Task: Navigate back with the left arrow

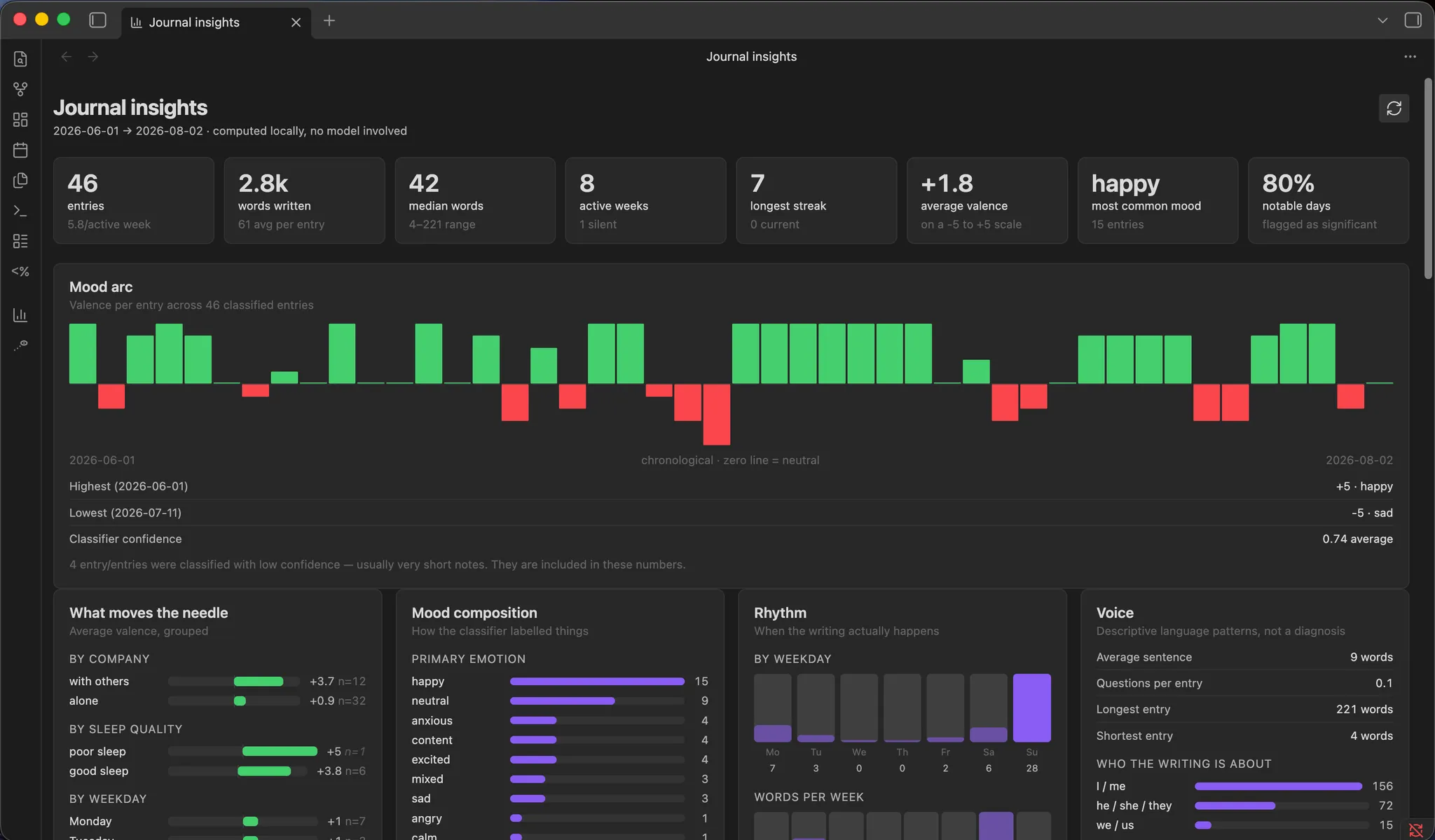Action: pos(66,57)
